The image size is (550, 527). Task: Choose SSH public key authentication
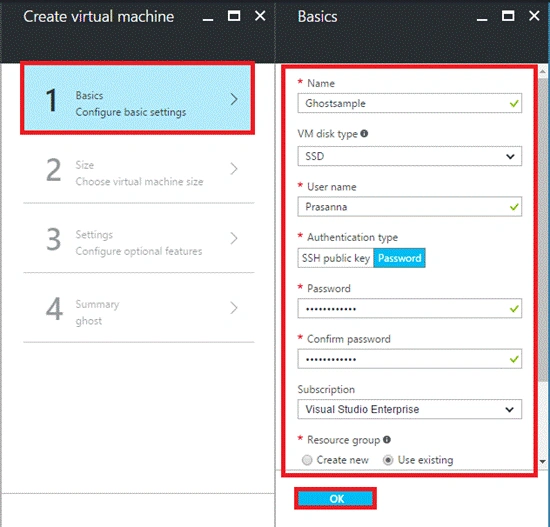coord(336,258)
